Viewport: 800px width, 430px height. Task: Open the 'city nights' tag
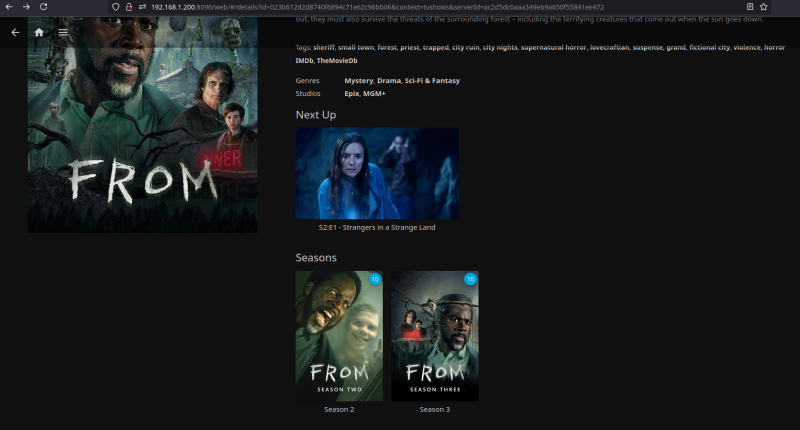point(500,47)
